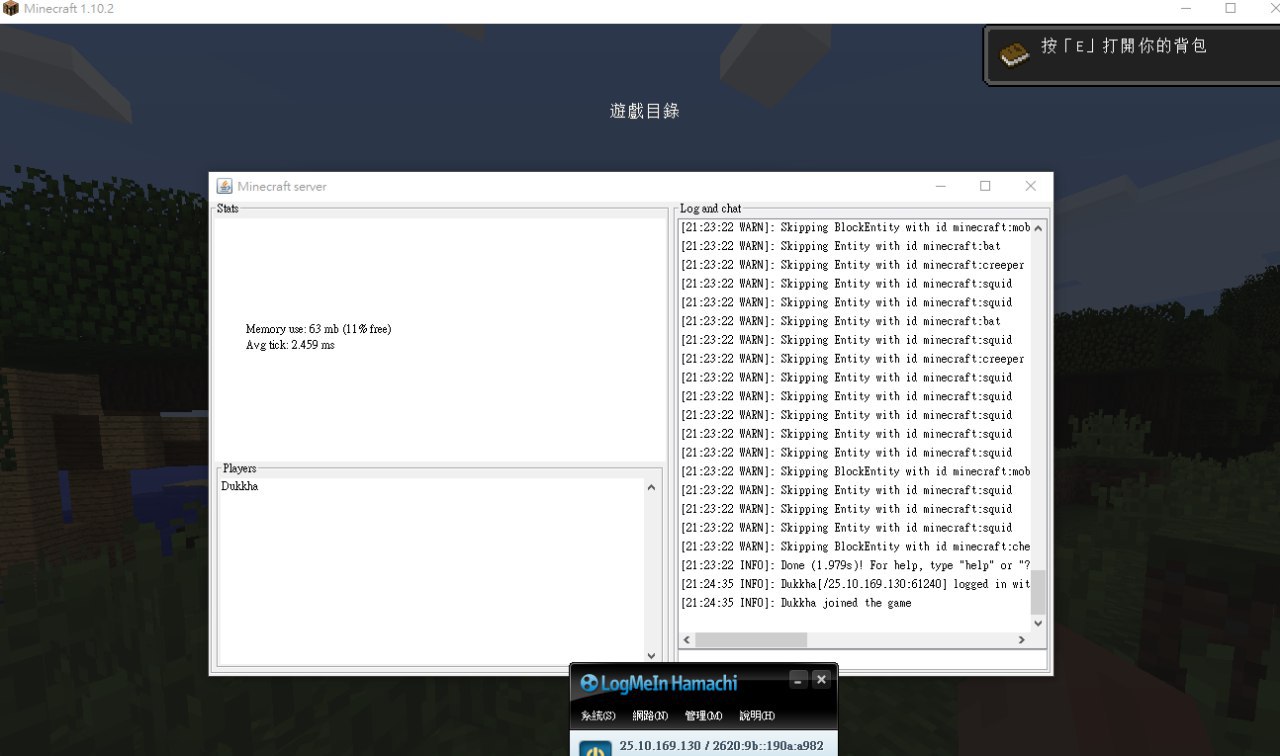
Task: Click the log horizontal scroll-left arrow
Action: 687,640
